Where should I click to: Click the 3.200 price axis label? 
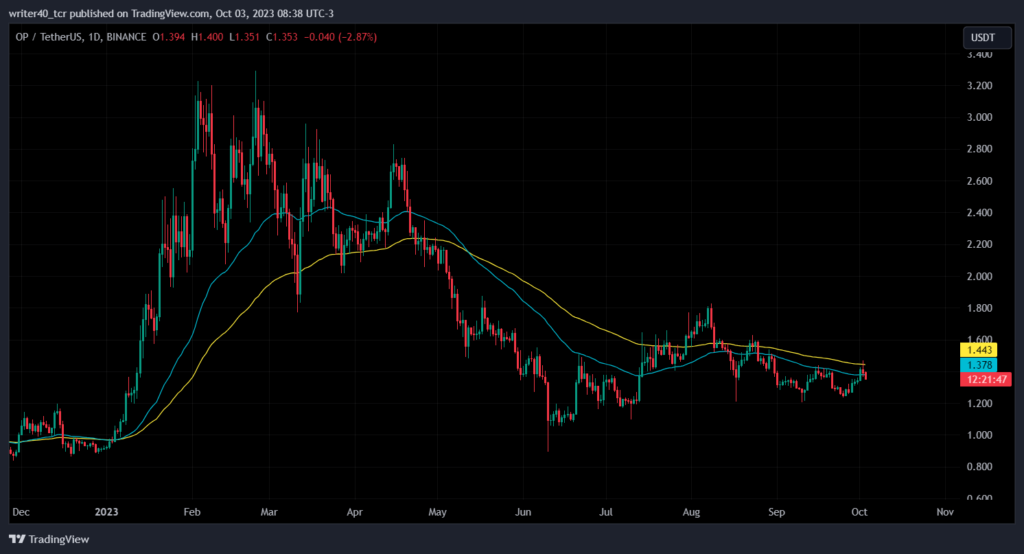coord(979,86)
